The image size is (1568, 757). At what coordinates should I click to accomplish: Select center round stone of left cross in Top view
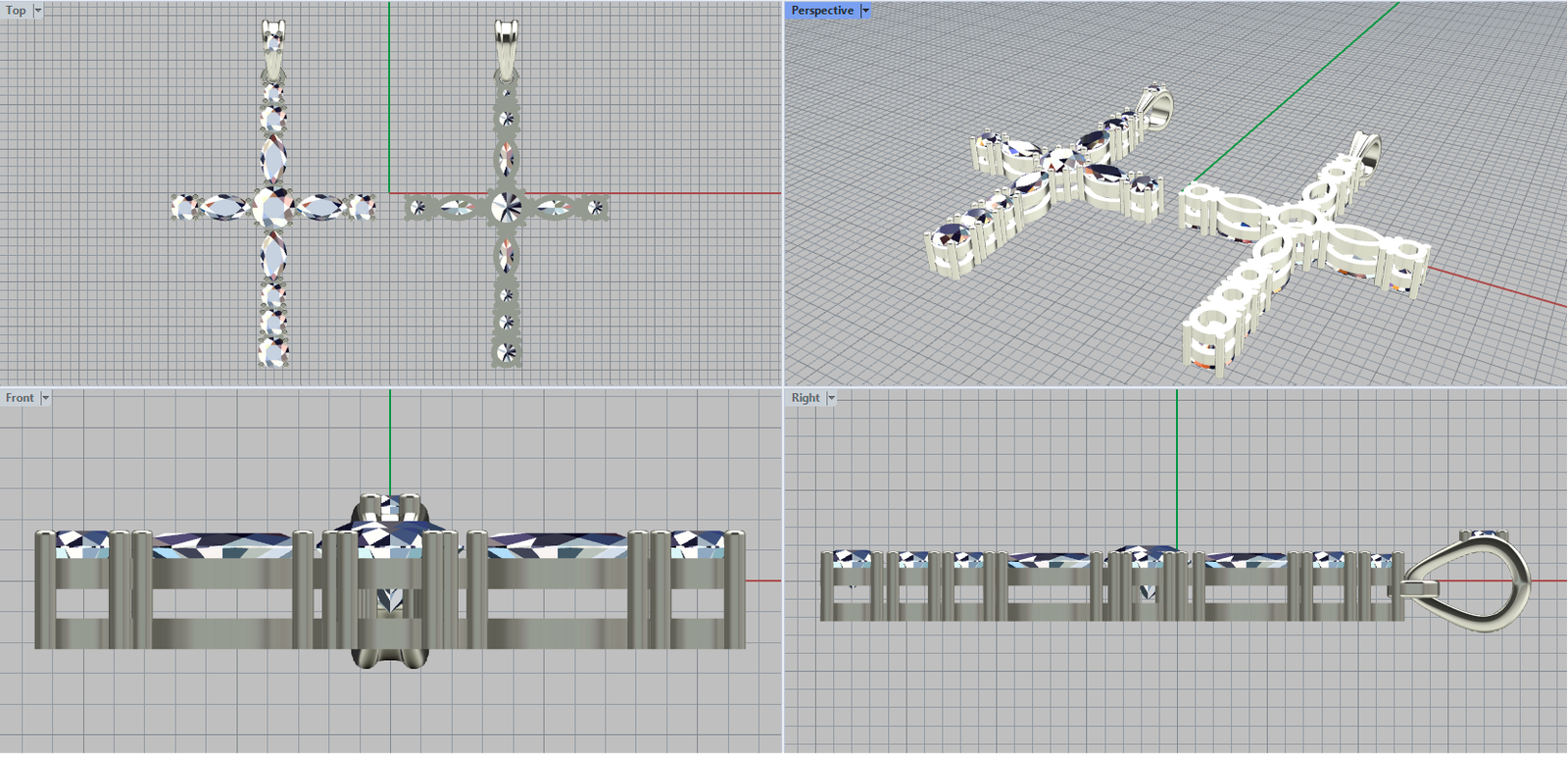coord(270,207)
